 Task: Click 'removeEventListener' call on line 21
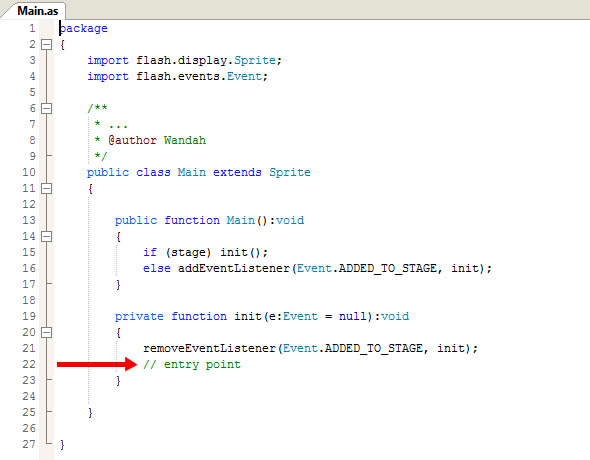(x=209, y=348)
